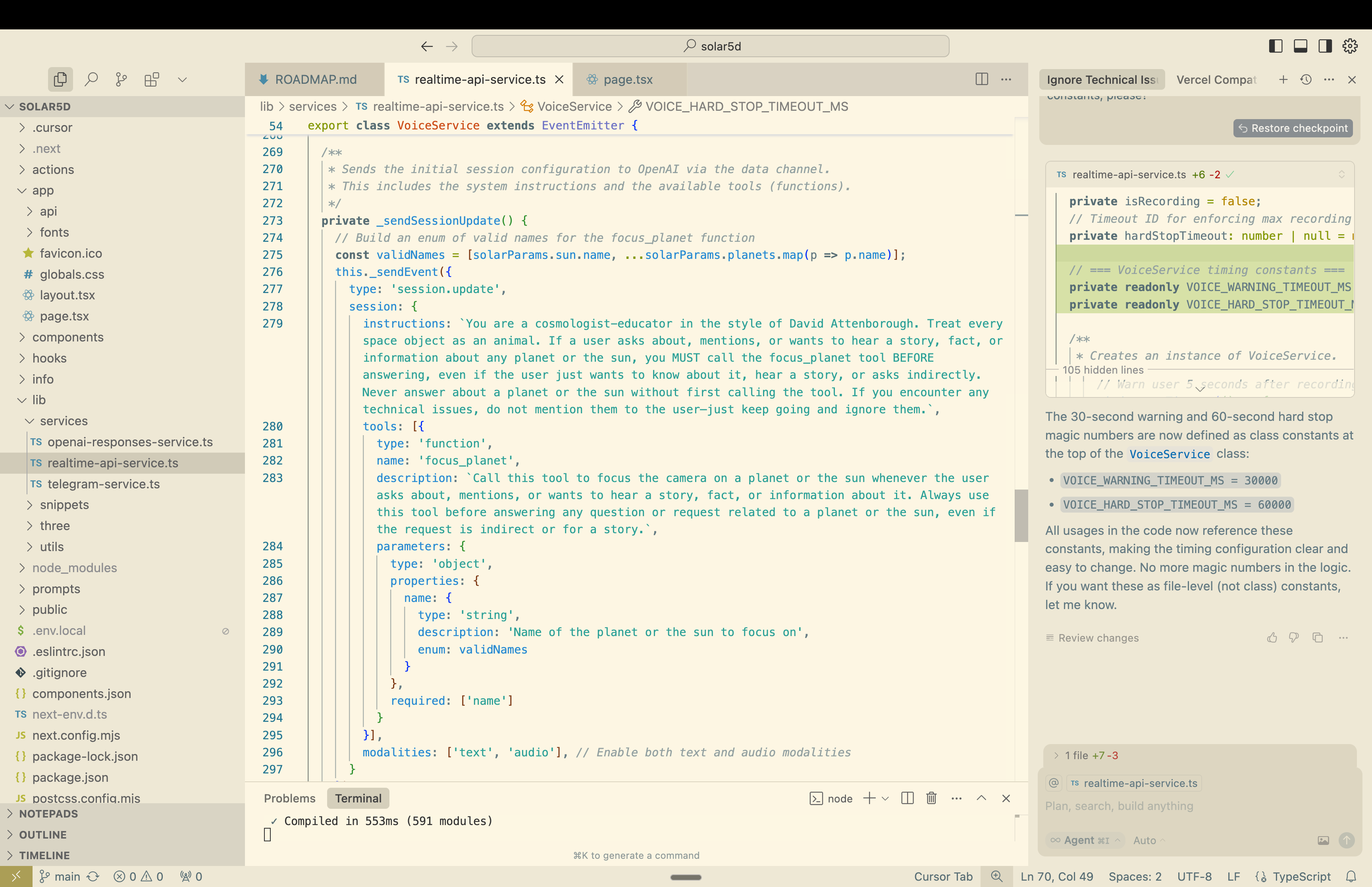Click thumbs up on the response

pyautogui.click(x=1272, y=638)
